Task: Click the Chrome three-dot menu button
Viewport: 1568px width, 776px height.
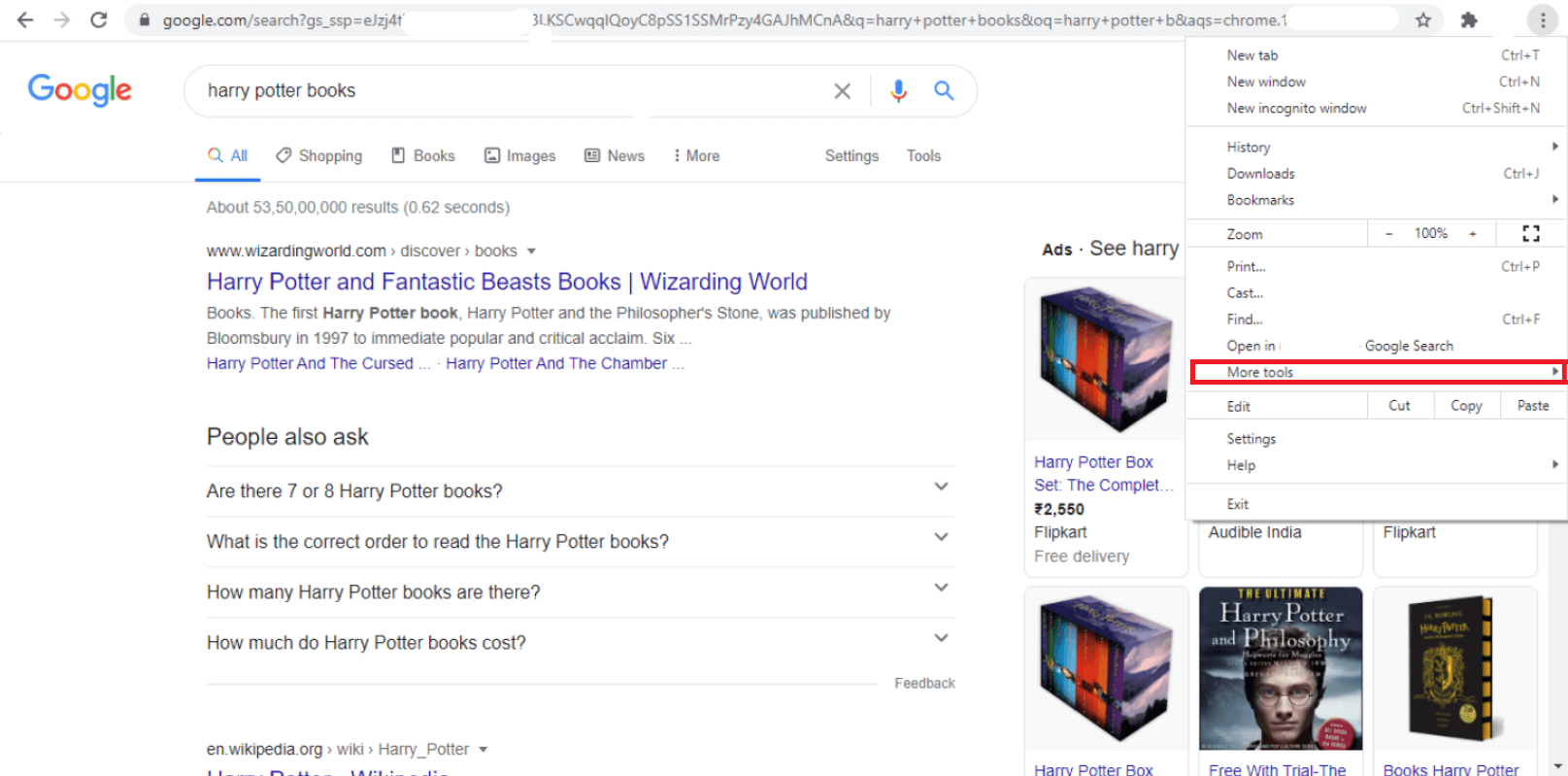Action: tap(1542, 19)
